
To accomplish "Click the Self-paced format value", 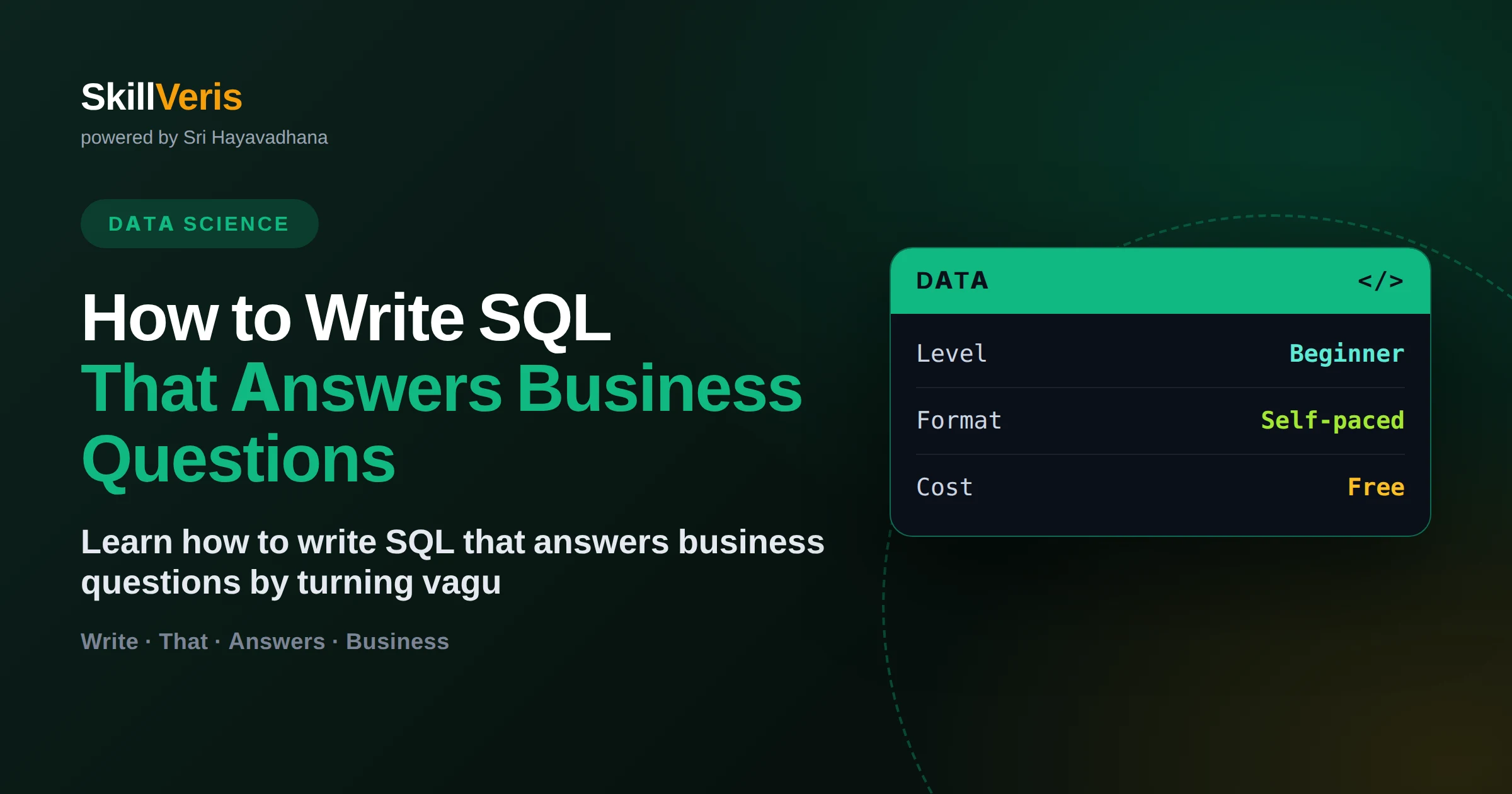I will coord(1332,420).
